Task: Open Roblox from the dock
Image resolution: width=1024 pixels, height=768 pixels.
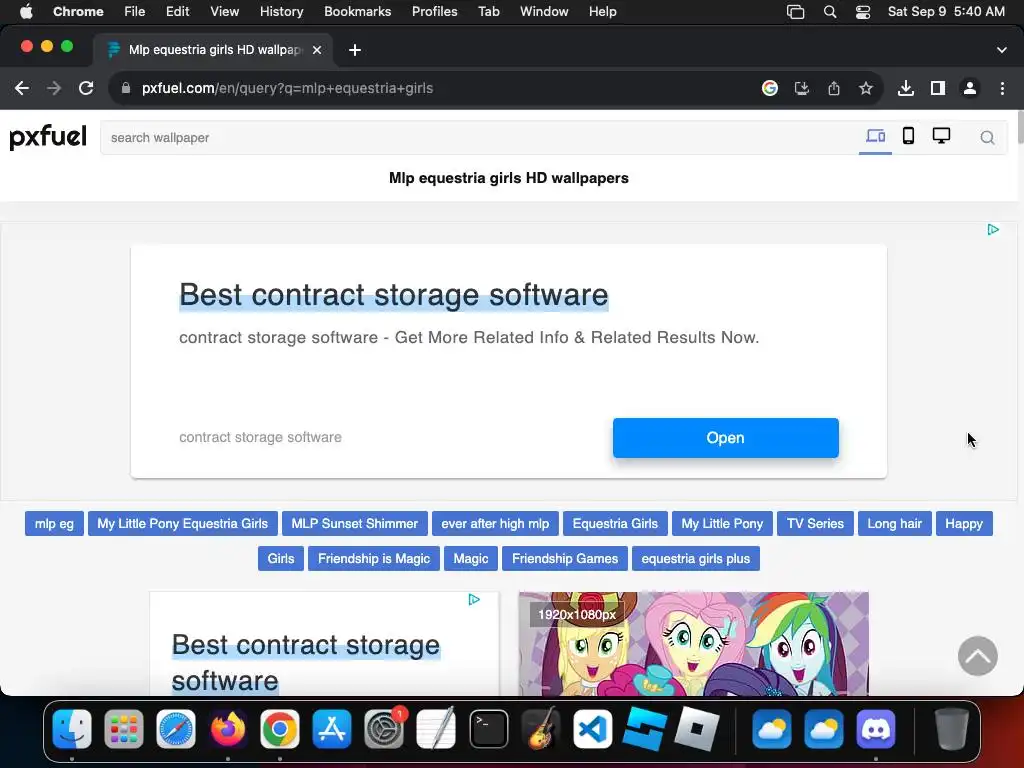Action: [x=697, y=729]
